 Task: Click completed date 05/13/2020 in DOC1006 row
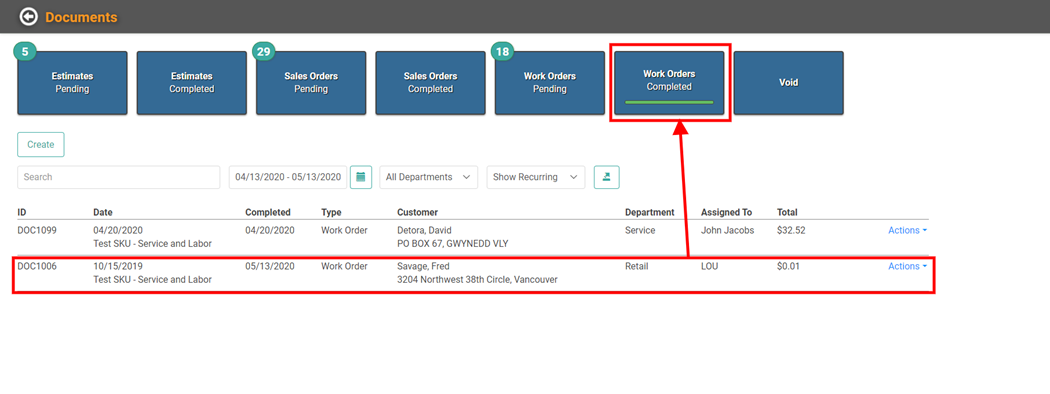[x=270, y=267]
